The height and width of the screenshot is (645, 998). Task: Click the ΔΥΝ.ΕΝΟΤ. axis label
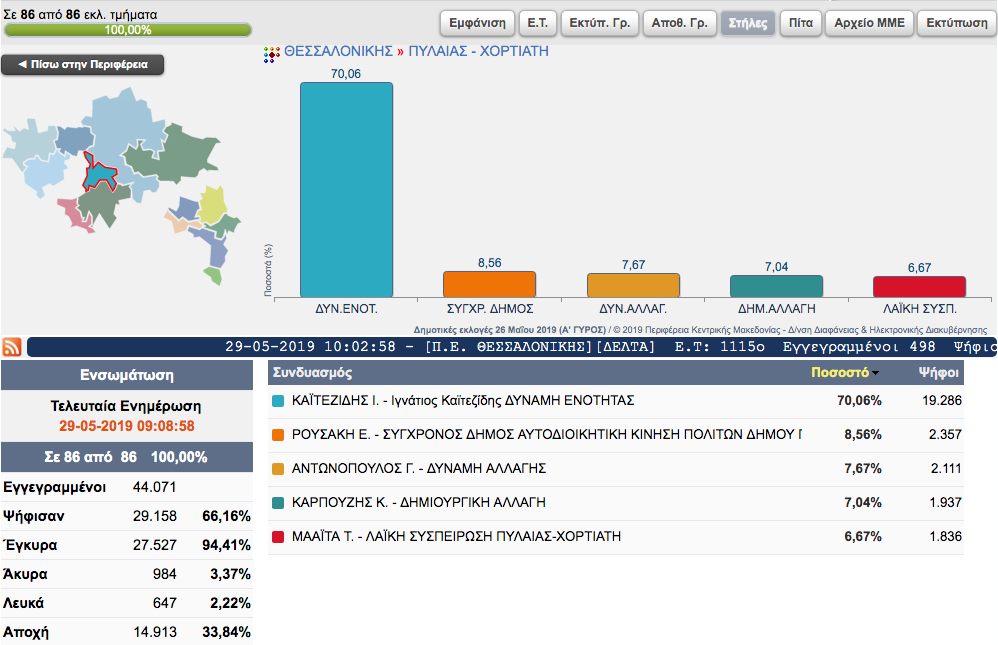346,309
